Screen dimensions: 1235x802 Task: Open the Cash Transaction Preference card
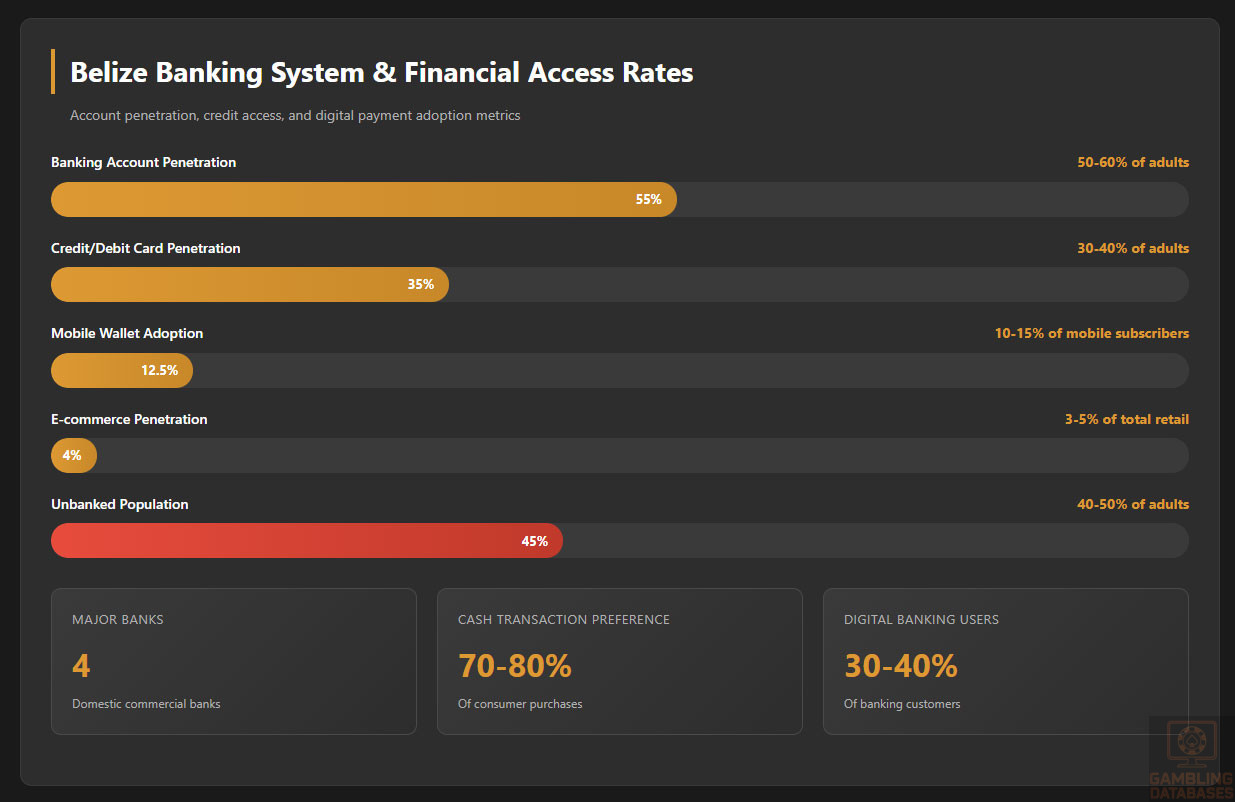(x=620, y=661)
